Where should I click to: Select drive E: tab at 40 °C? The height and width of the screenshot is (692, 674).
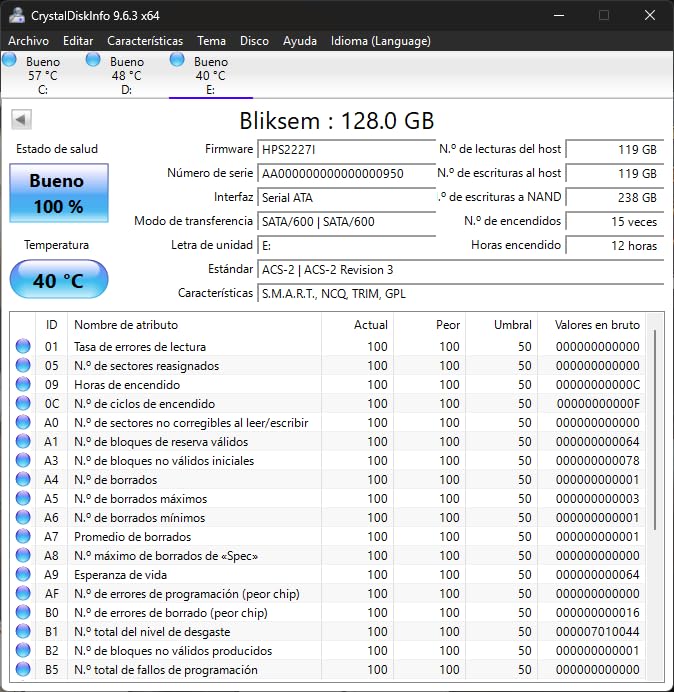(x=211, y=75)
